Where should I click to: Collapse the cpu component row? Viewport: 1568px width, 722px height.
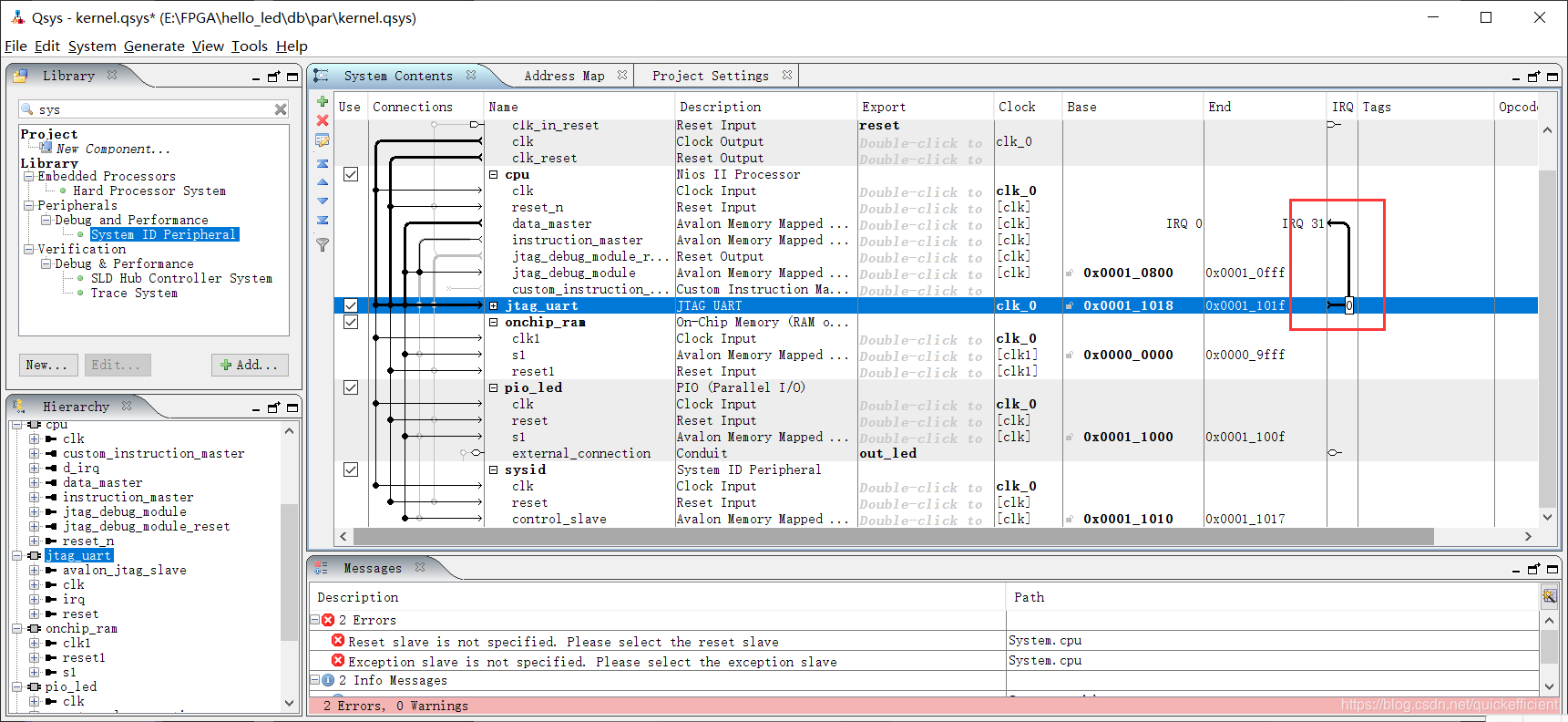[494, 175]
